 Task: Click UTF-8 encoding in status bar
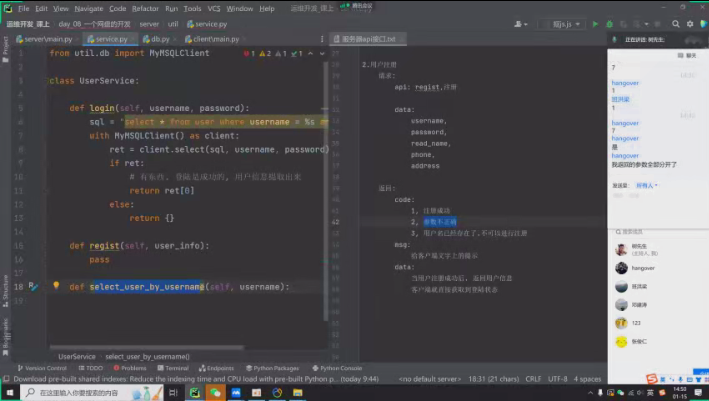pos(558,379)
